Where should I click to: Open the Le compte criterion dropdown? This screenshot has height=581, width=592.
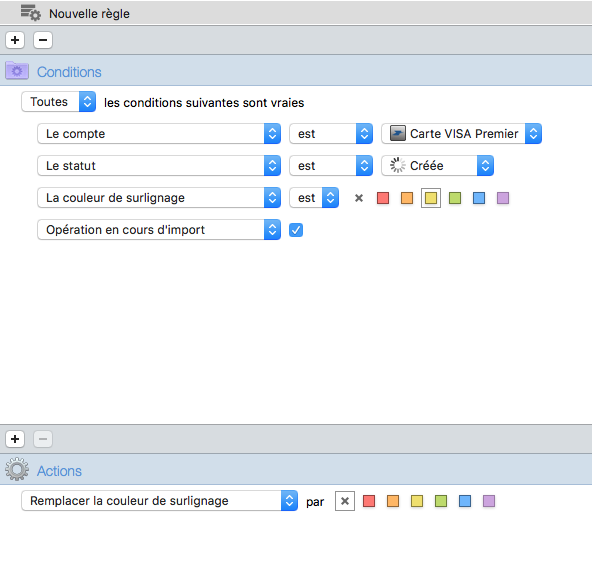[159, 134]
